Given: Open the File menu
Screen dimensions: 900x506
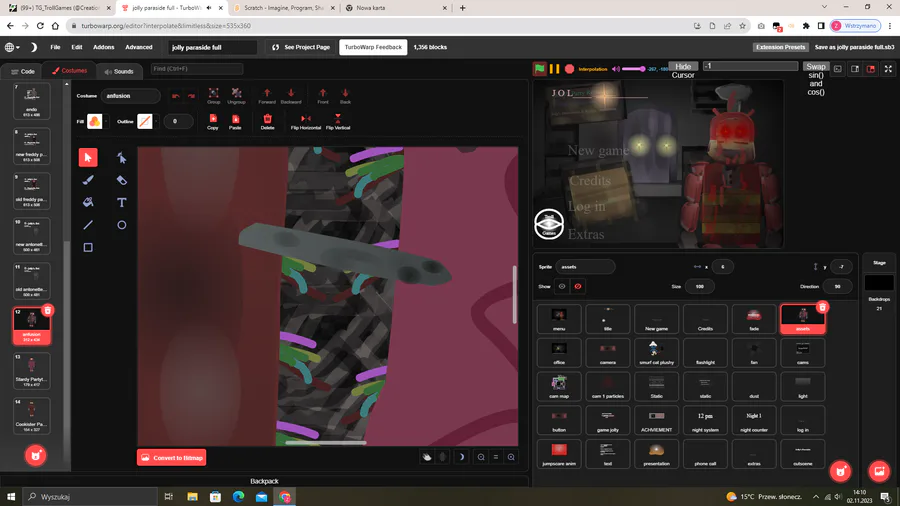Looking at the screenshot, I should 55,47.
